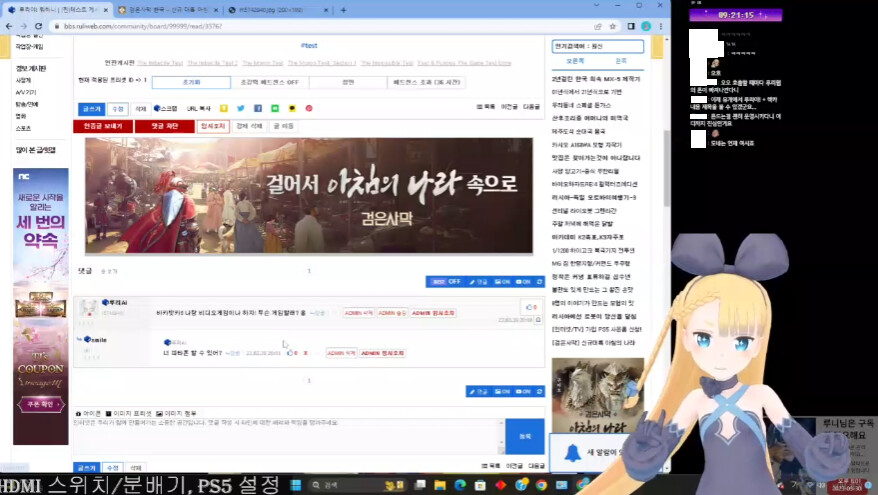Switch to the 검은사막 browser tab
Viewport: 878px width, 495px height.
click(x=167, y=10)
